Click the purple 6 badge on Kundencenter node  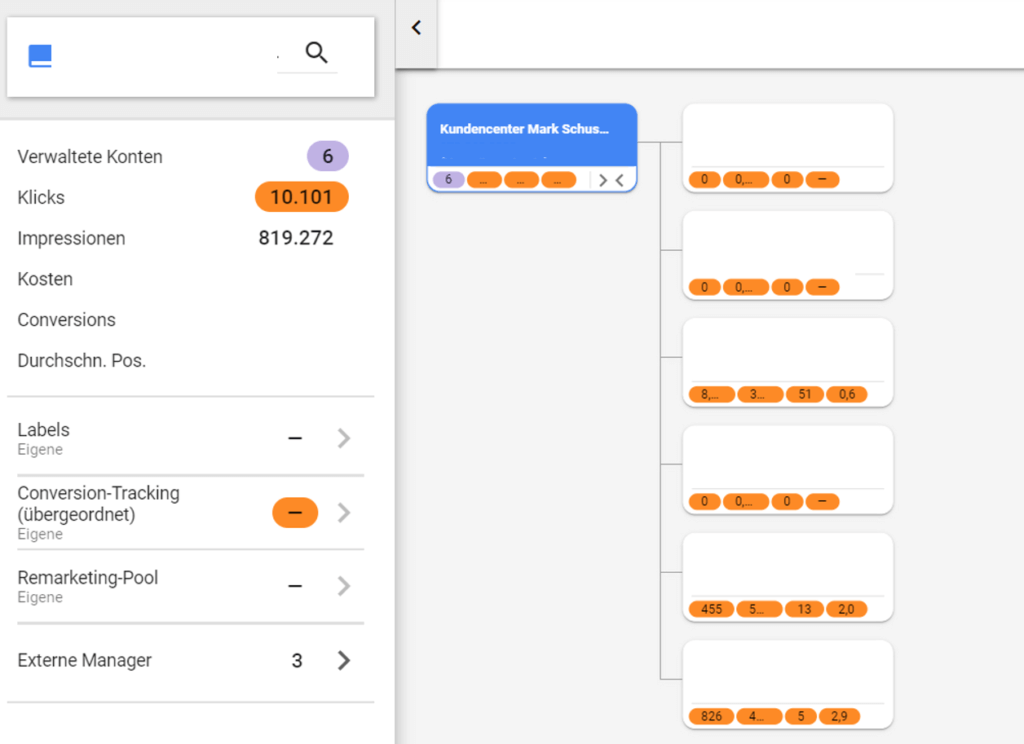point(448,180)
